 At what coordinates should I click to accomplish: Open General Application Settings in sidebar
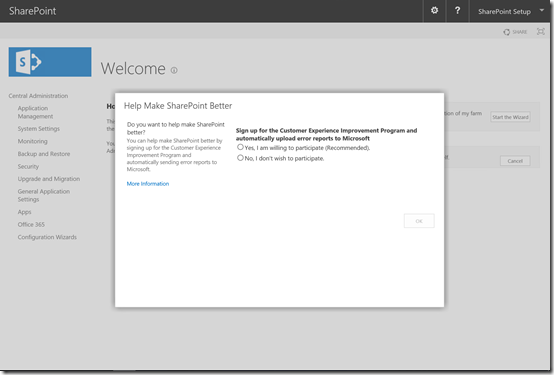(44, 195)
